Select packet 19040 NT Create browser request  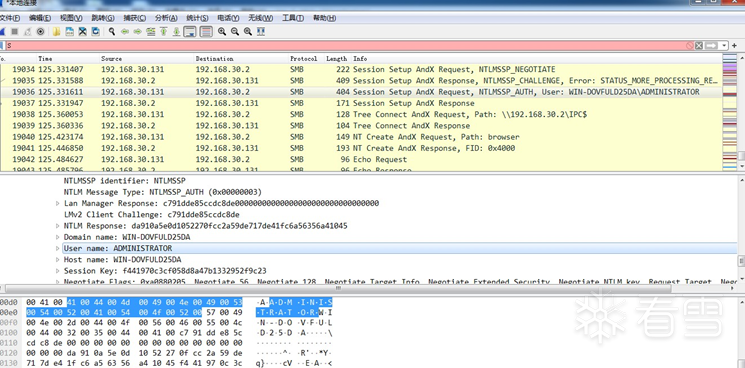click(361, 137)
